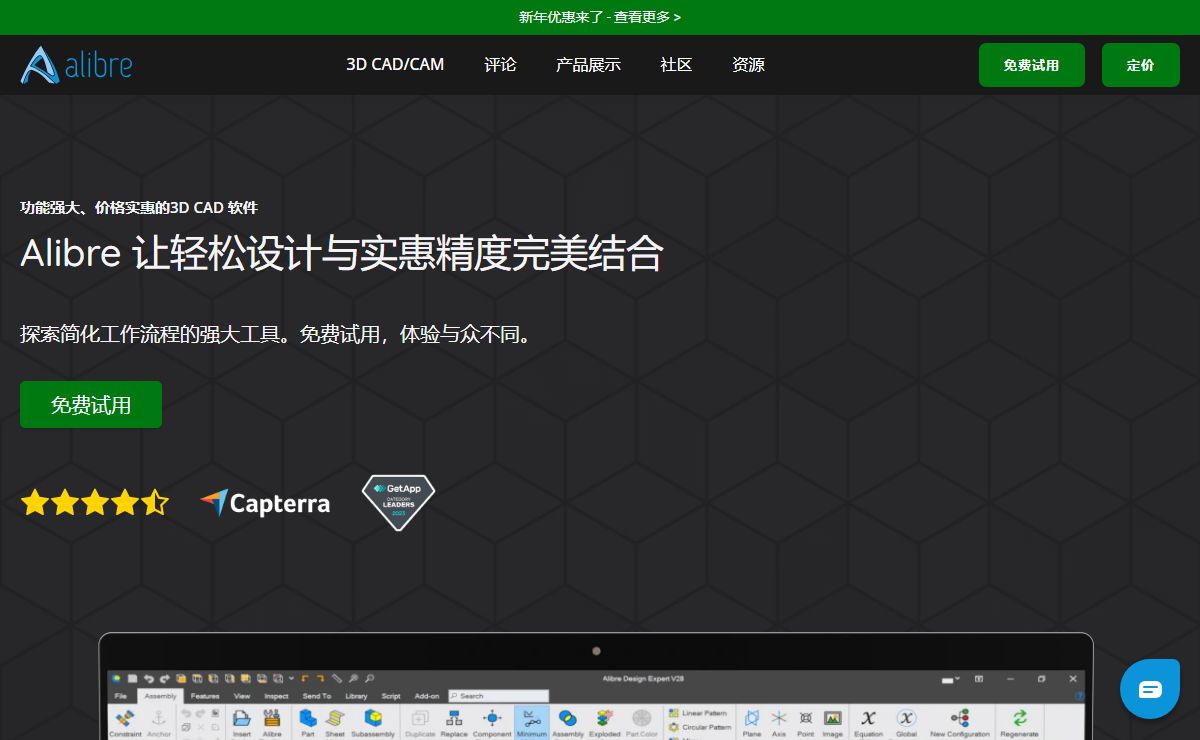Open the Send To ribbon tab
The image size is (1200, 740).
316,696
